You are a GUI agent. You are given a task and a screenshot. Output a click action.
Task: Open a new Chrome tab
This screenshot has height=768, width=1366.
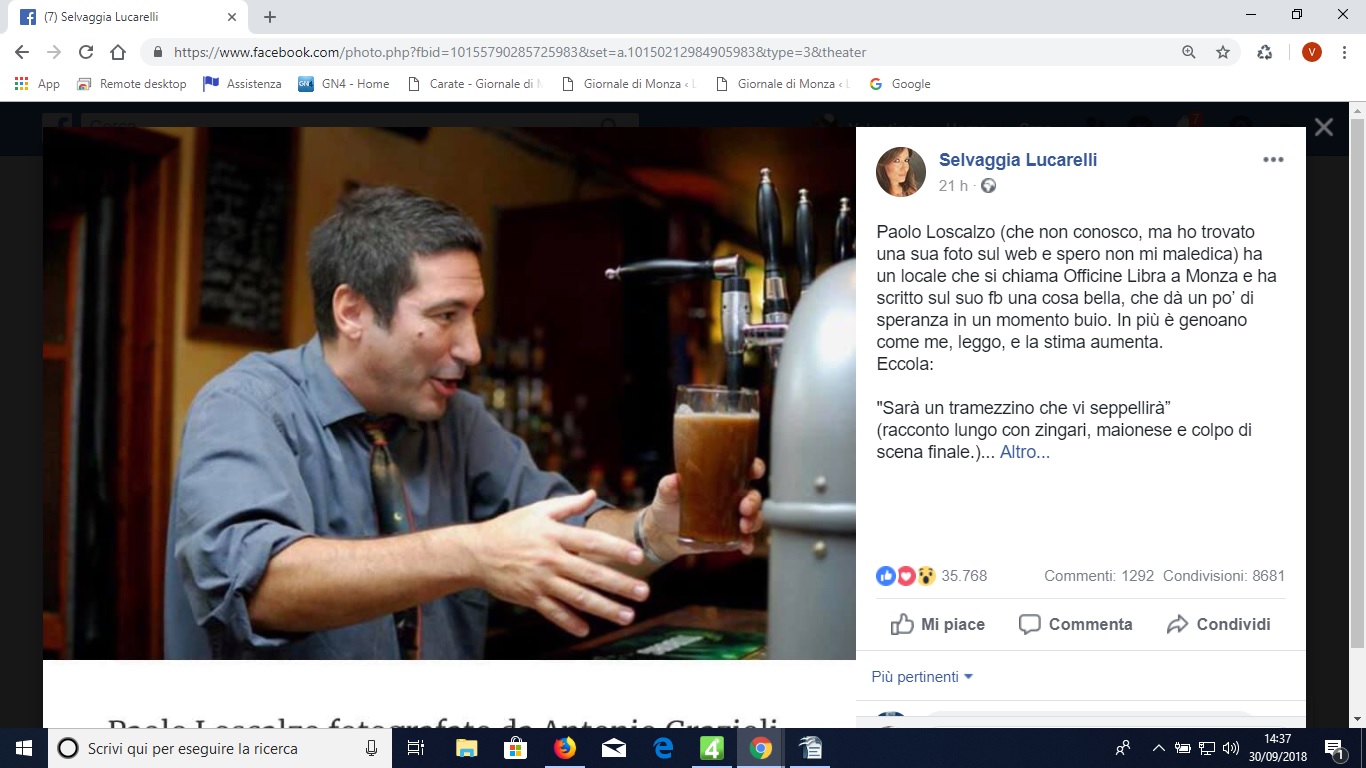click(270, 17)
